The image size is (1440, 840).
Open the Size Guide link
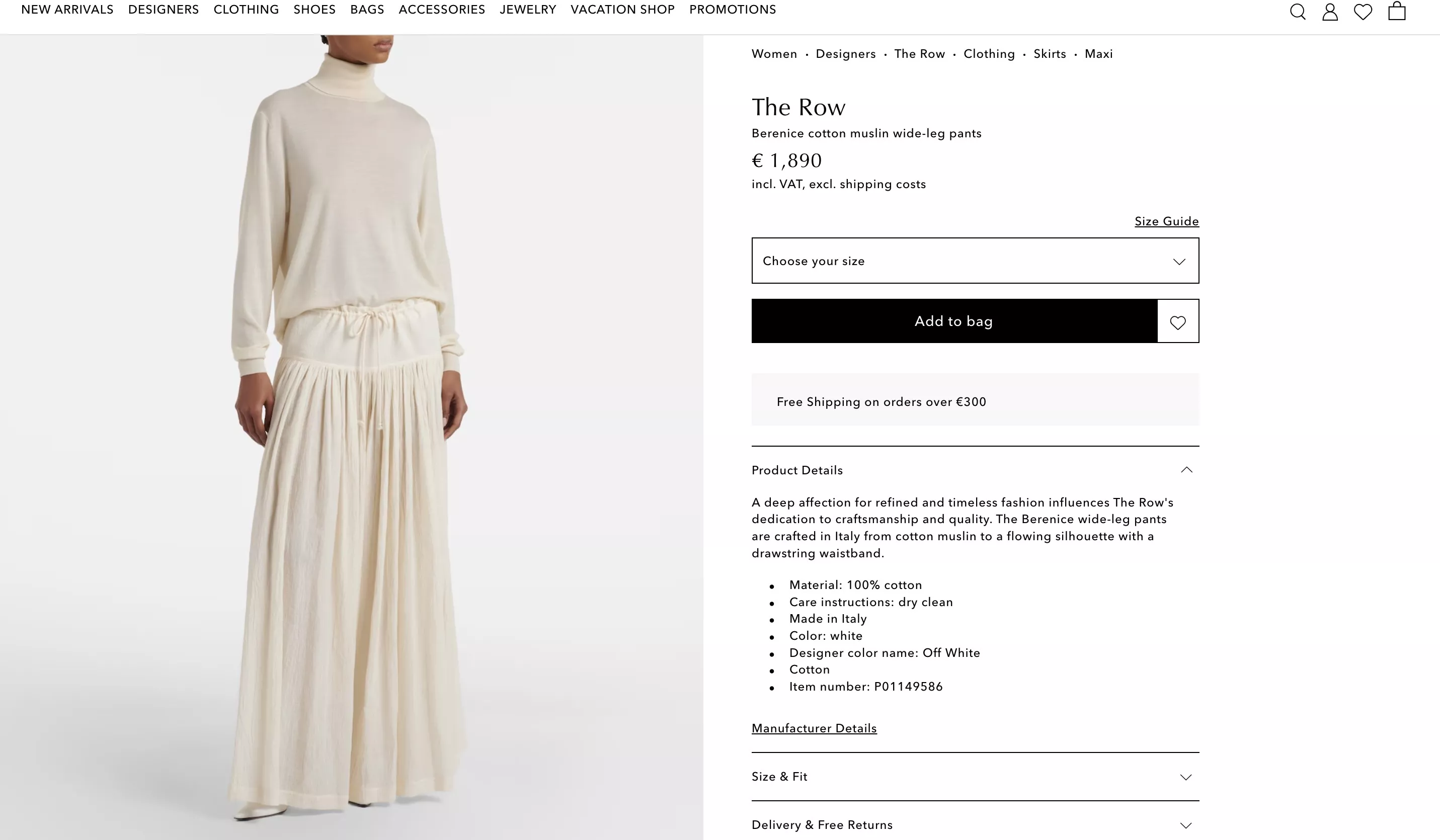point(1166,221)
